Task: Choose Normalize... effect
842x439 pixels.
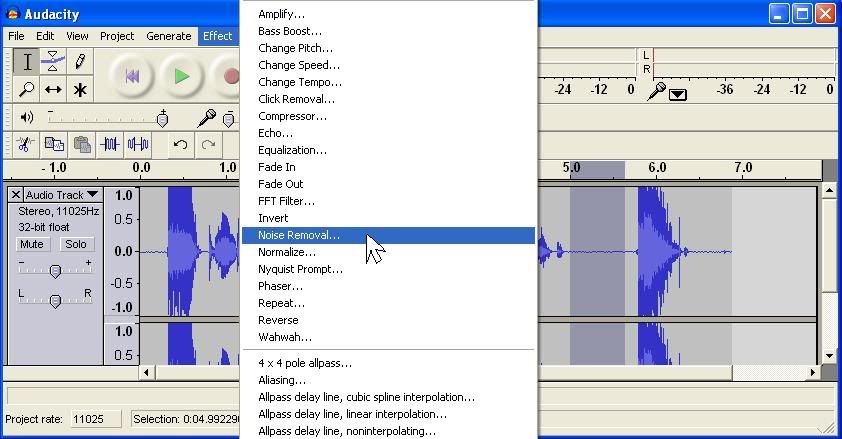Action: 388,252
